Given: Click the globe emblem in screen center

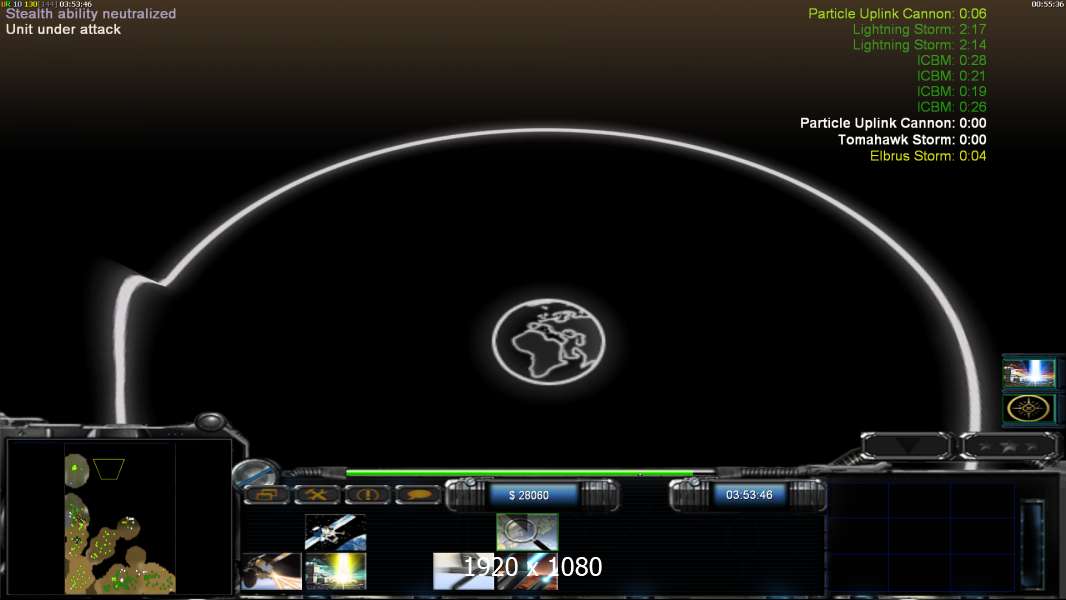Looking at the screenshot, I should pyautogui.click(x=548, y=342).
